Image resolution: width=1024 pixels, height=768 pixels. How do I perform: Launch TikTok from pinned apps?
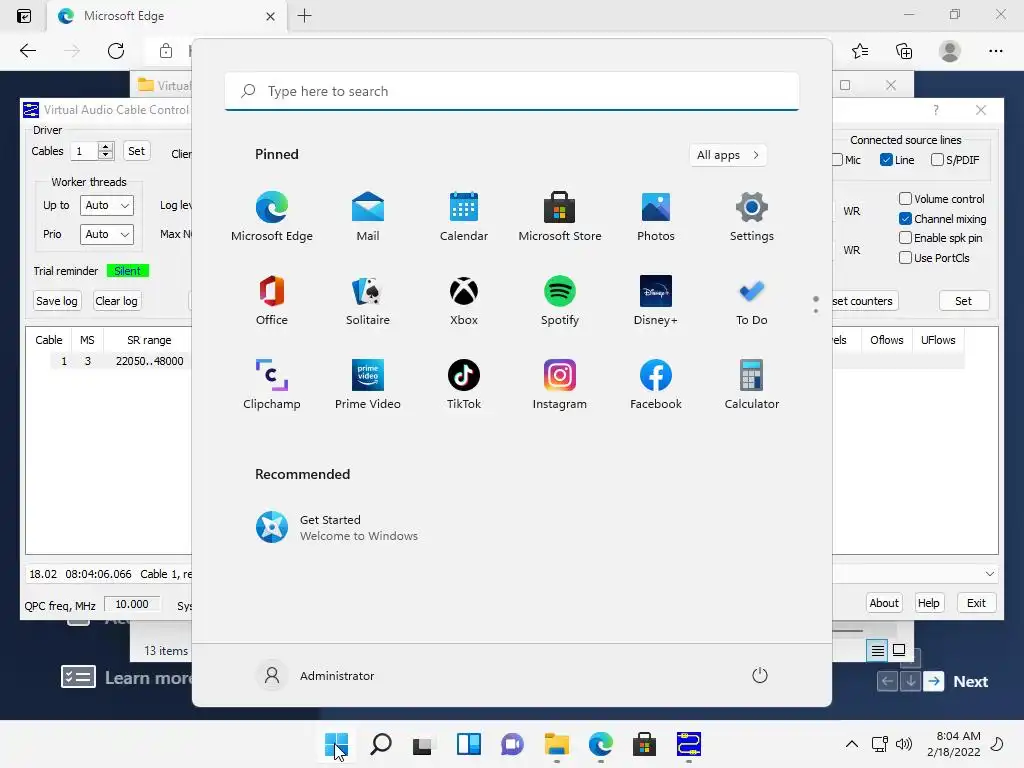coord(464,384)
